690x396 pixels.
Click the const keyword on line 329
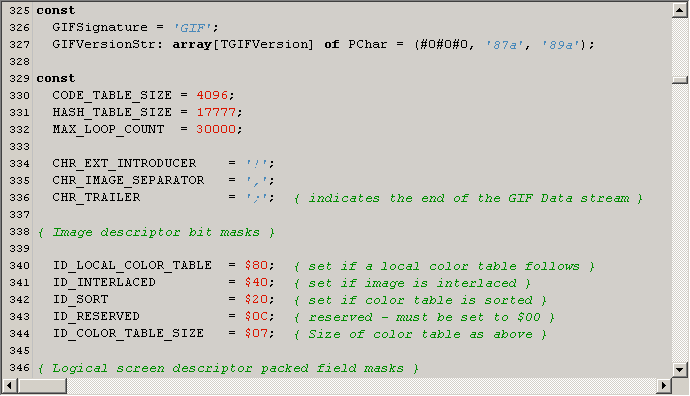point(56,78)
